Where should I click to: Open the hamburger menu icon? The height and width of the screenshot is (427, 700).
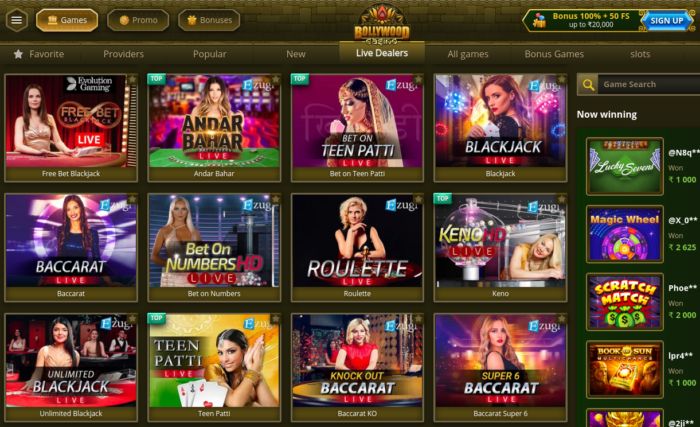17,20
